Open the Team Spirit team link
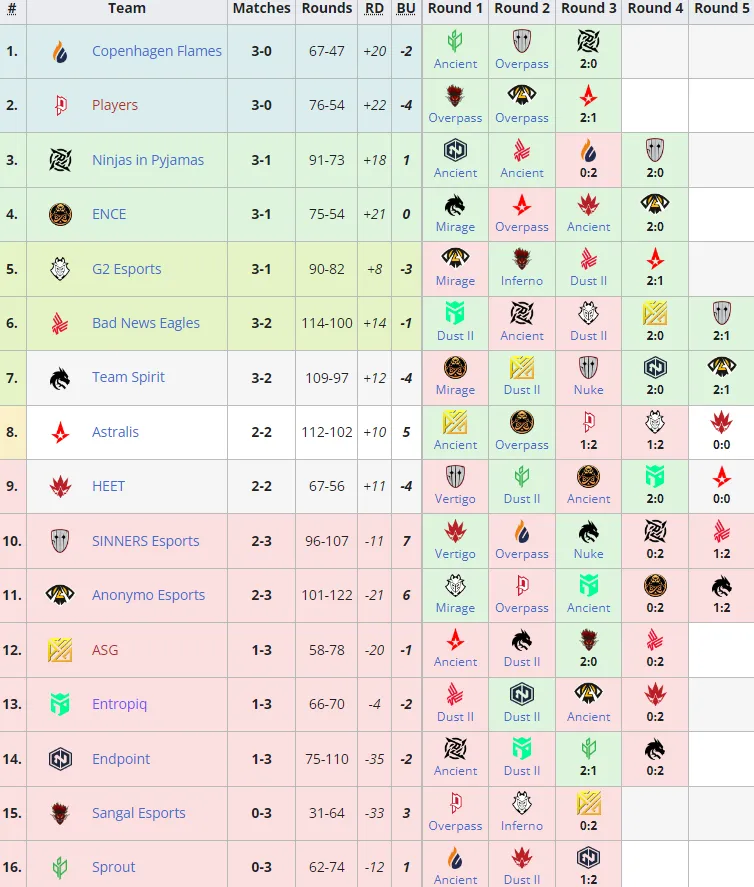Image resolution: width=754 pixels, height=887 pixels. click(128, 377)
